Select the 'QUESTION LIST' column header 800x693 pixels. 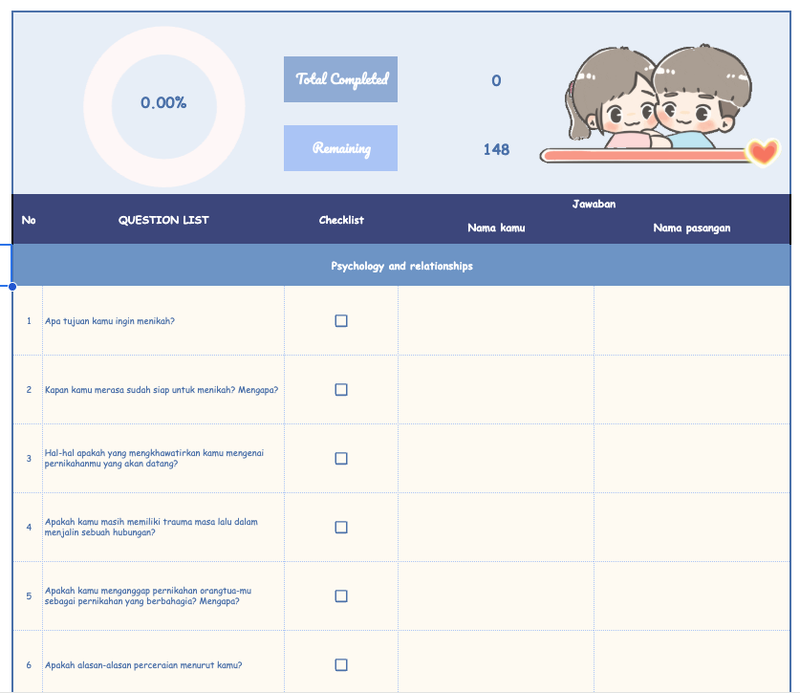(x=163, y=220)
